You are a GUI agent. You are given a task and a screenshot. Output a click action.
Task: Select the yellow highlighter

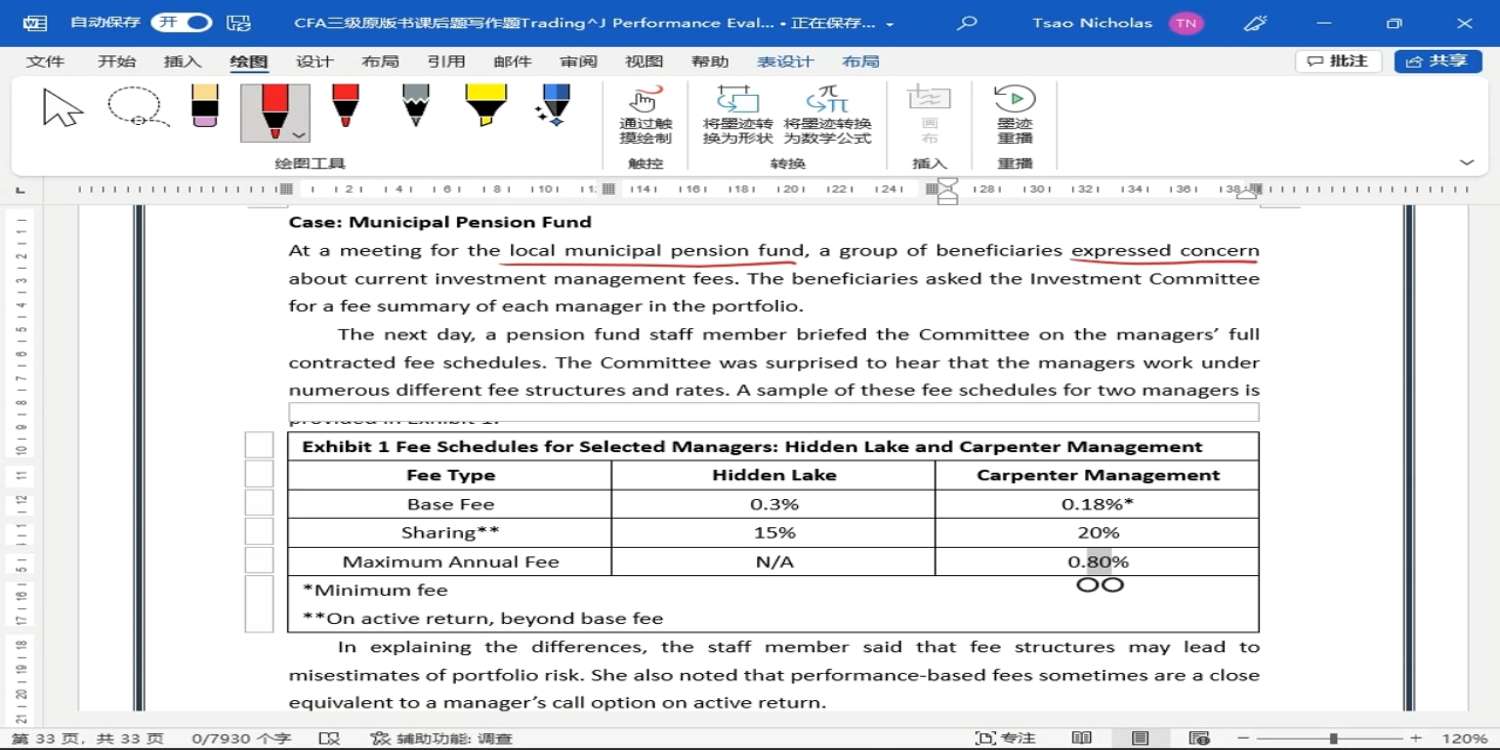[486, 106]
